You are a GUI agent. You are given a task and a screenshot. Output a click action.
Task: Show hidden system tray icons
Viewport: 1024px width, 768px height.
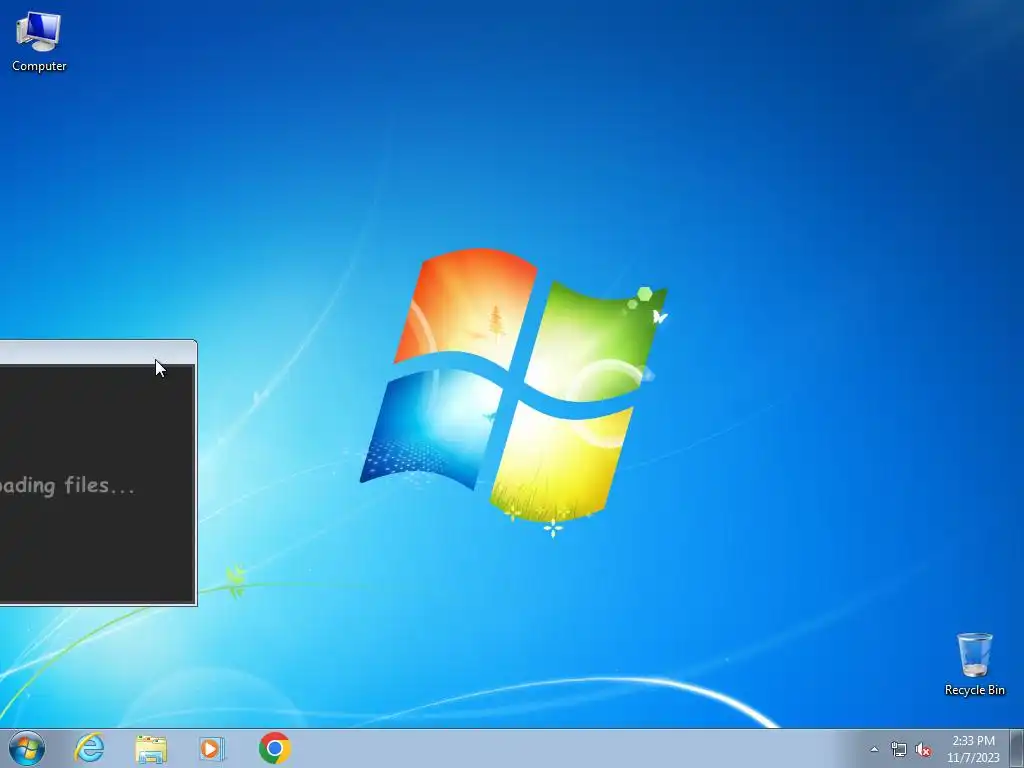pos(874,750)
